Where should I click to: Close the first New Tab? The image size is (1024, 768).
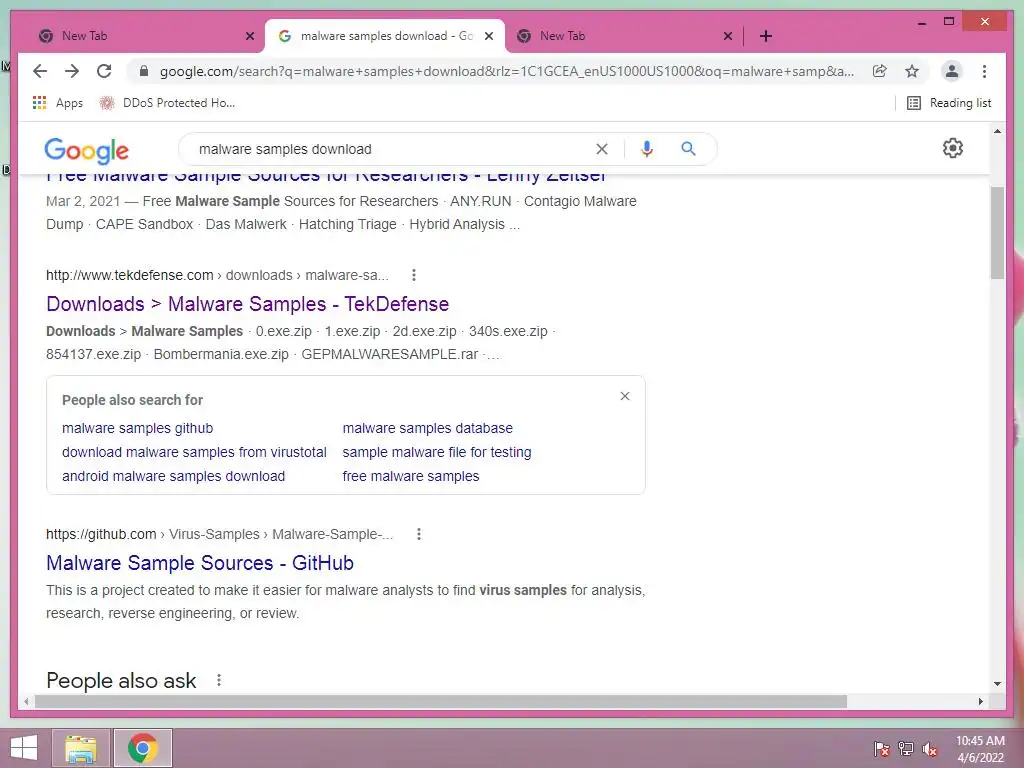click(249, 36)
